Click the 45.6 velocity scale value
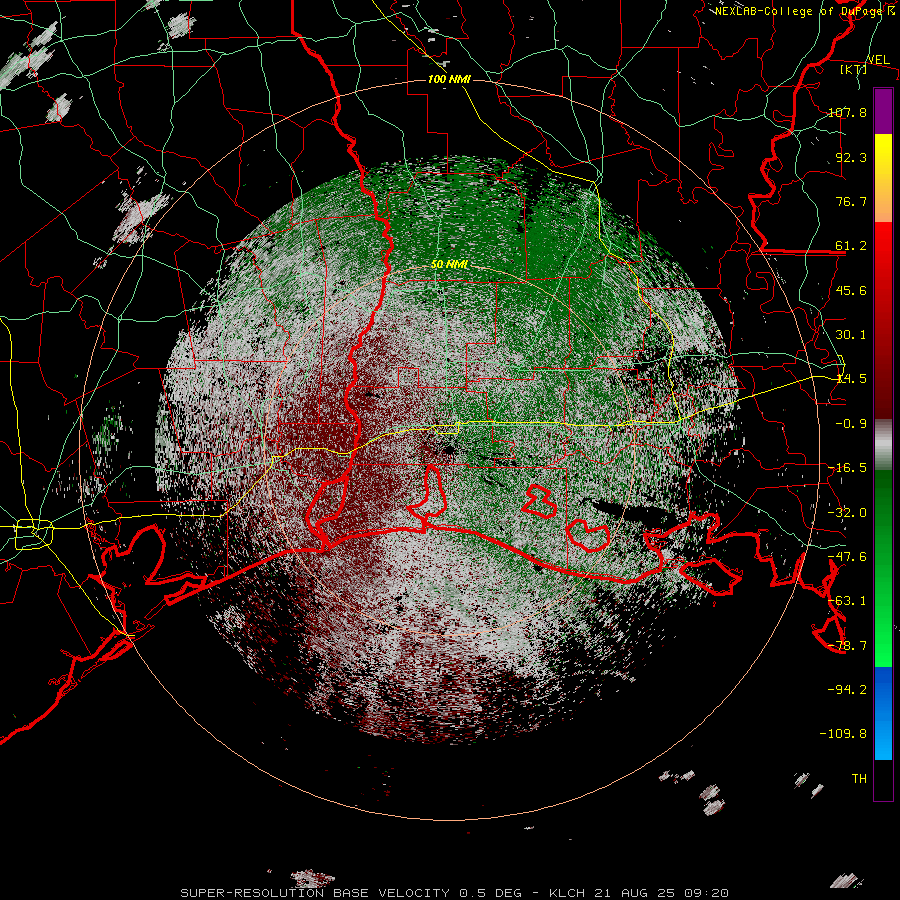Image resolution: width=900 pixels, height=900 pixels. [x=851, y=290]
